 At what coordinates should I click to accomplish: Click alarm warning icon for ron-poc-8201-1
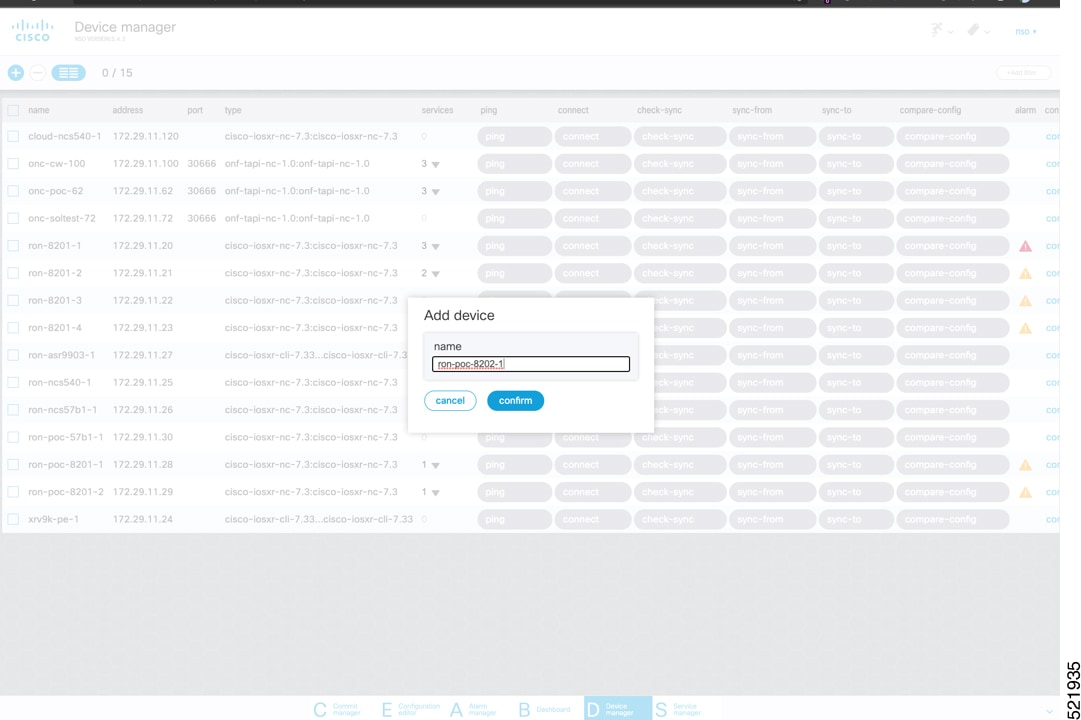1025,465
